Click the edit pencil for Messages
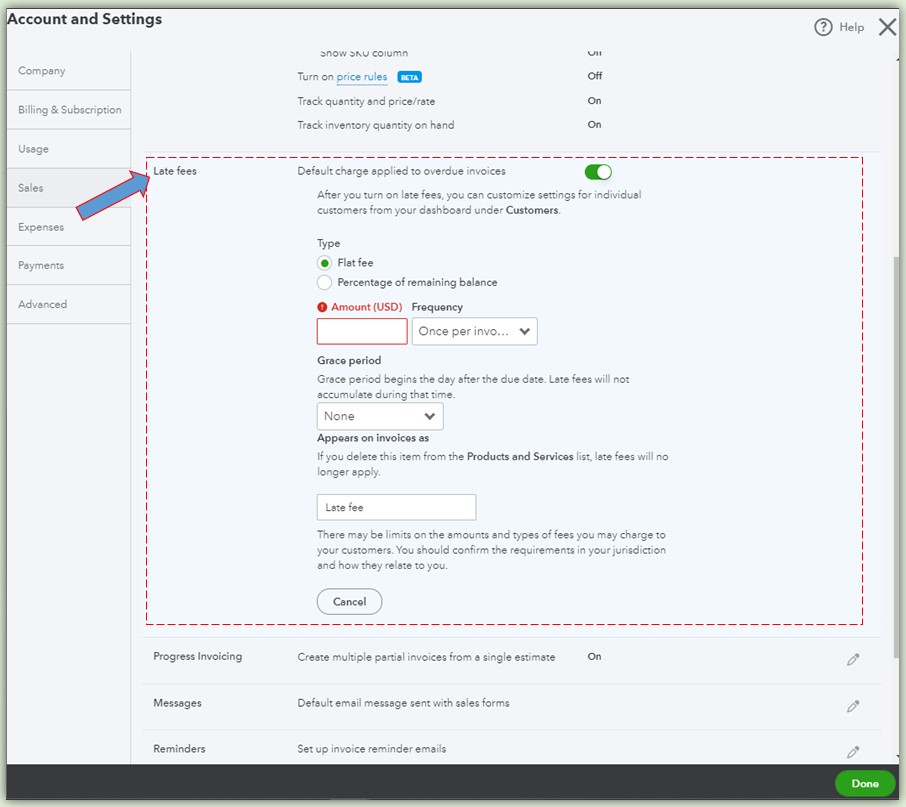 (x=853, y=704)
